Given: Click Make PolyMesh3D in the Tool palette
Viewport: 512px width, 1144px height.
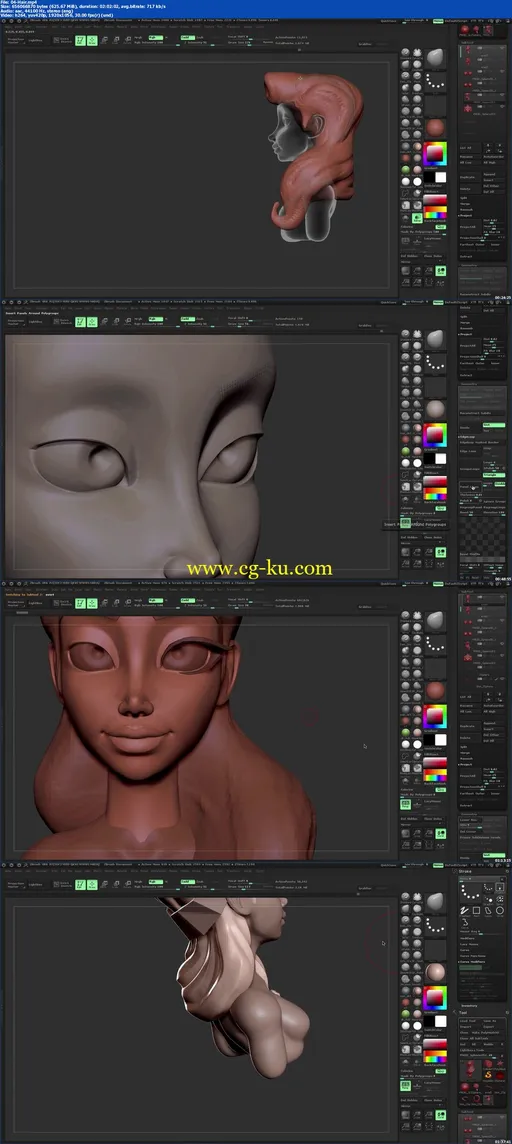Looking at the screenshot, I should pos(487,1032).
